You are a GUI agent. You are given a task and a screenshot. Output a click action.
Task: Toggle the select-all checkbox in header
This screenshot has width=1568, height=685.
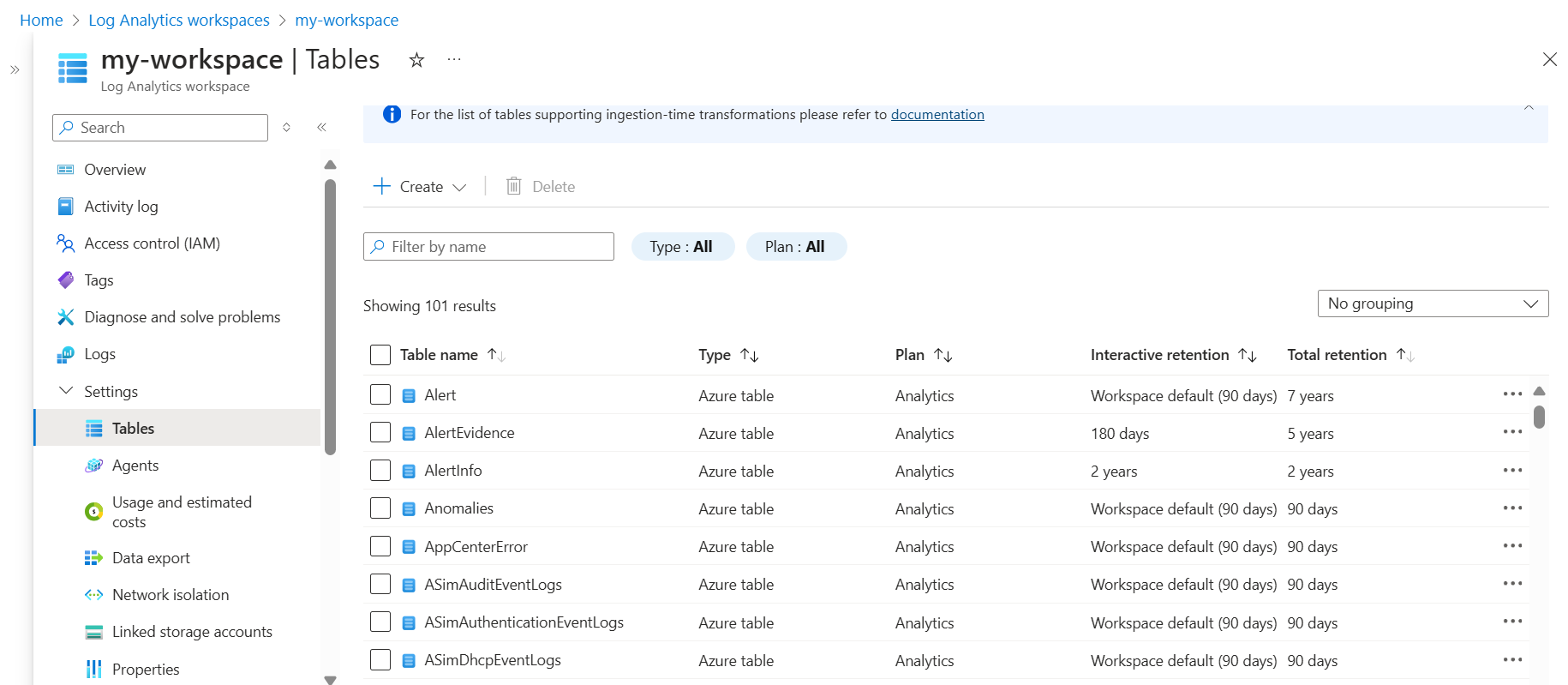point(380,355)
